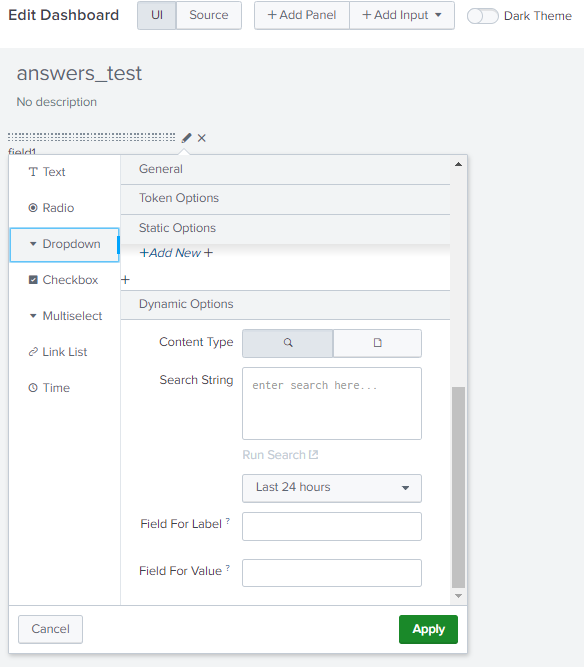Select the Checkbox input type
Screen dimensions: 584x667
tap(63, 280)
